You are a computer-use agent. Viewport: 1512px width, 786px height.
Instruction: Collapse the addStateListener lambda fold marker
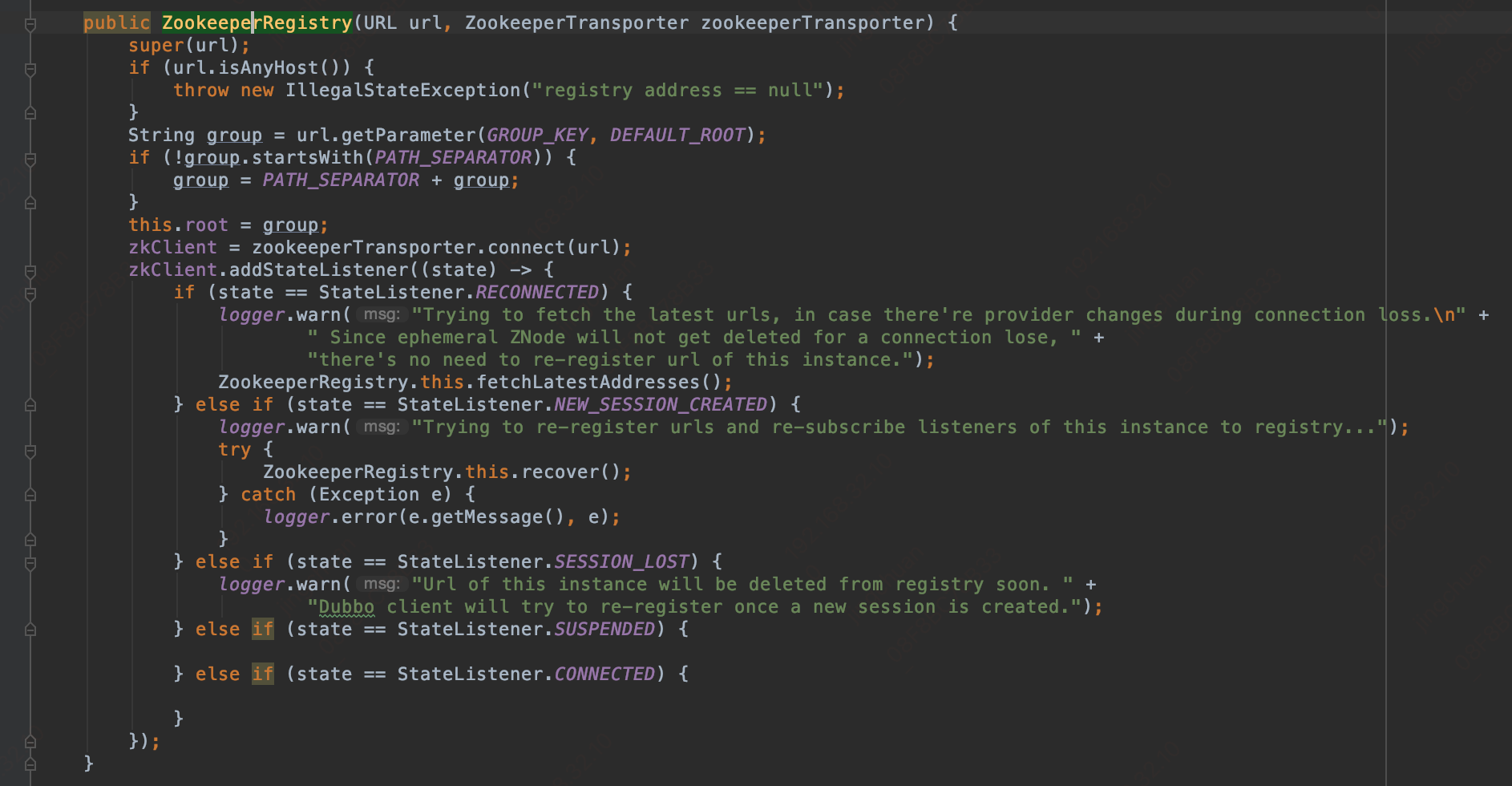coord(30,271)
